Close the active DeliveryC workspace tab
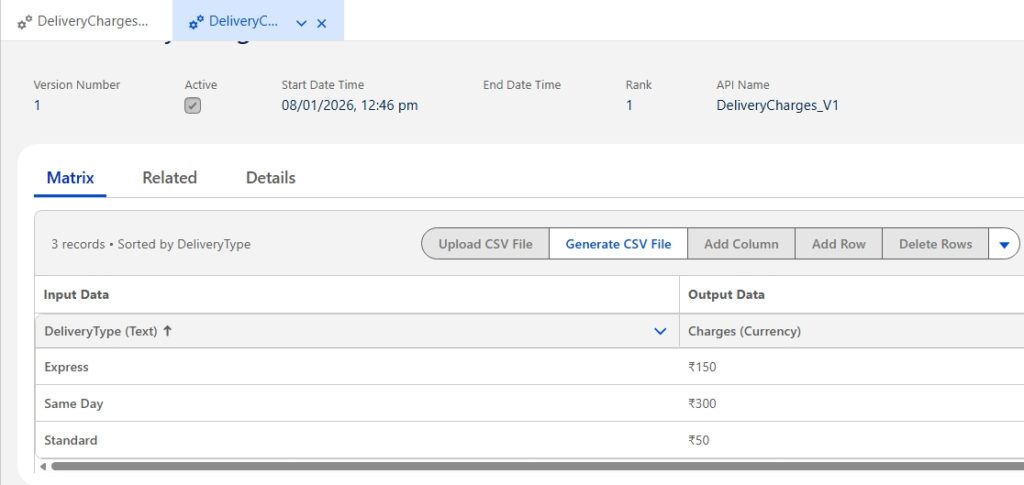Screen dimensions: 1024x485 (x=322, y=23)
